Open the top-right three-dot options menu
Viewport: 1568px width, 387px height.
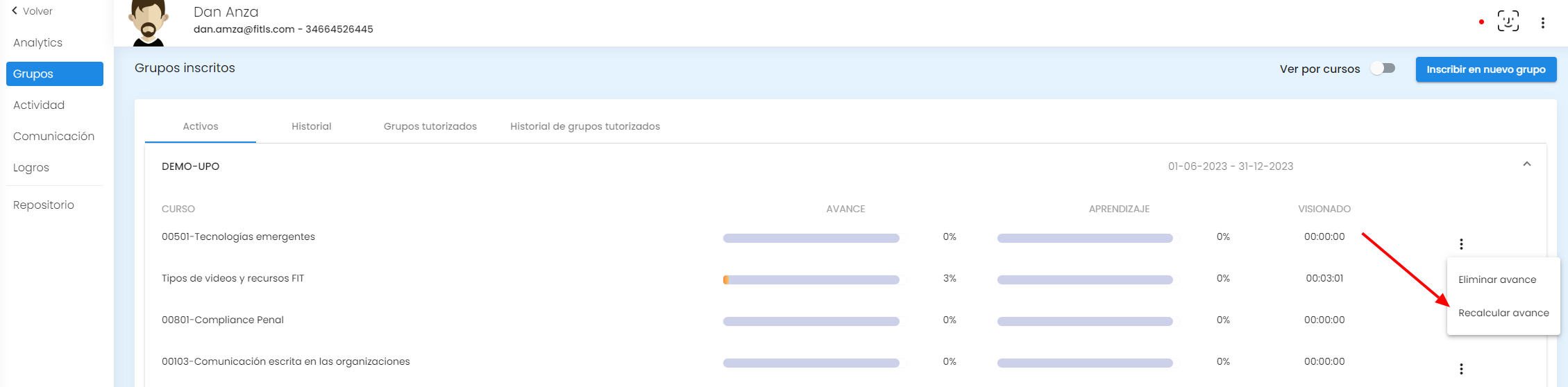click(1542, 23)
